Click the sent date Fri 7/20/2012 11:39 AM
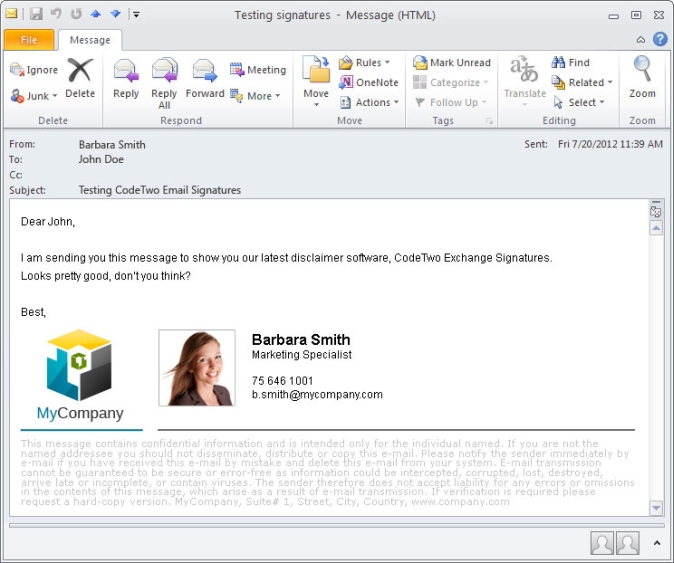 tap(610, 144)
